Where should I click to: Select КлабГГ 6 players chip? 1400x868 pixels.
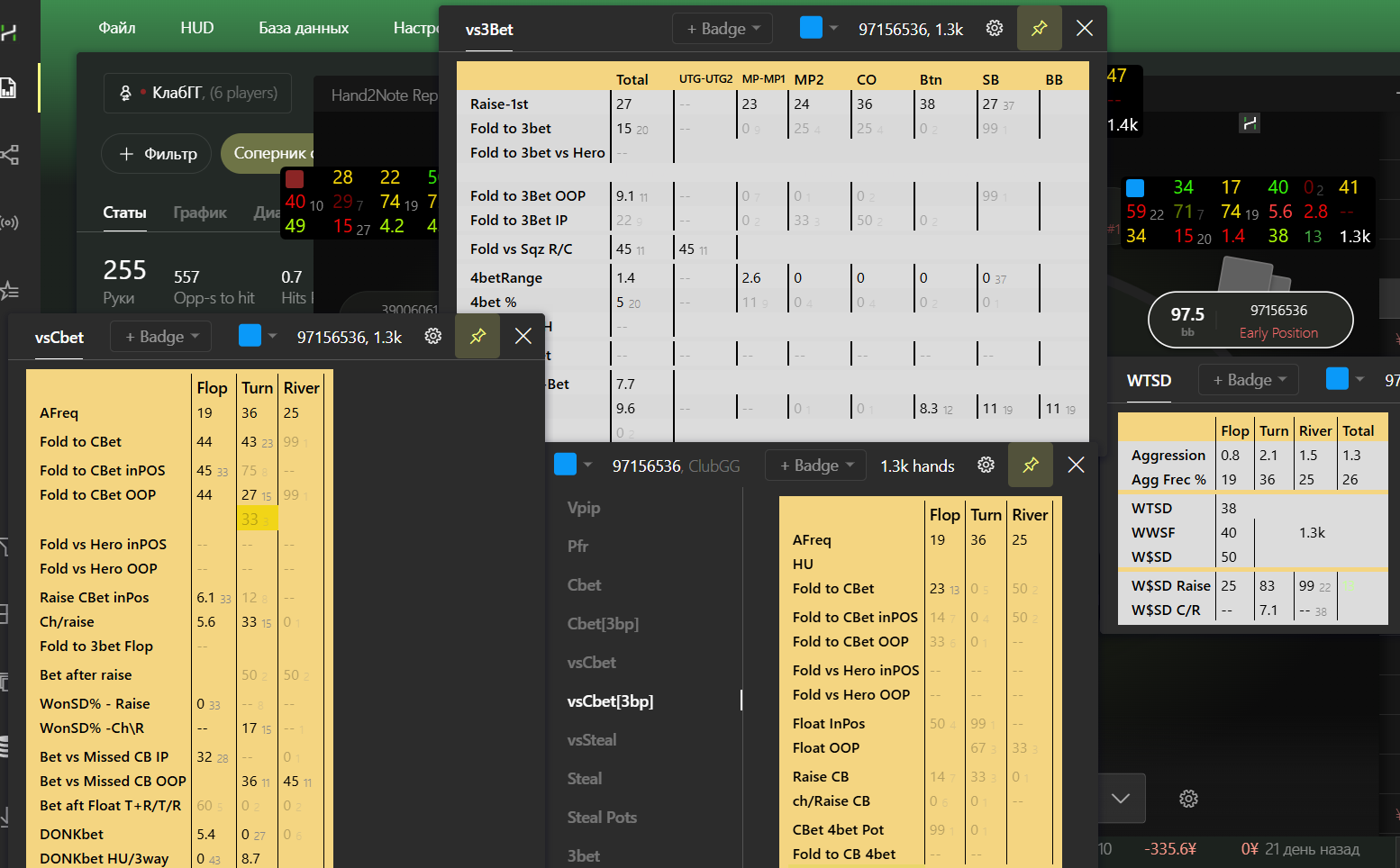pyautogui.click(x=198, y=93)
